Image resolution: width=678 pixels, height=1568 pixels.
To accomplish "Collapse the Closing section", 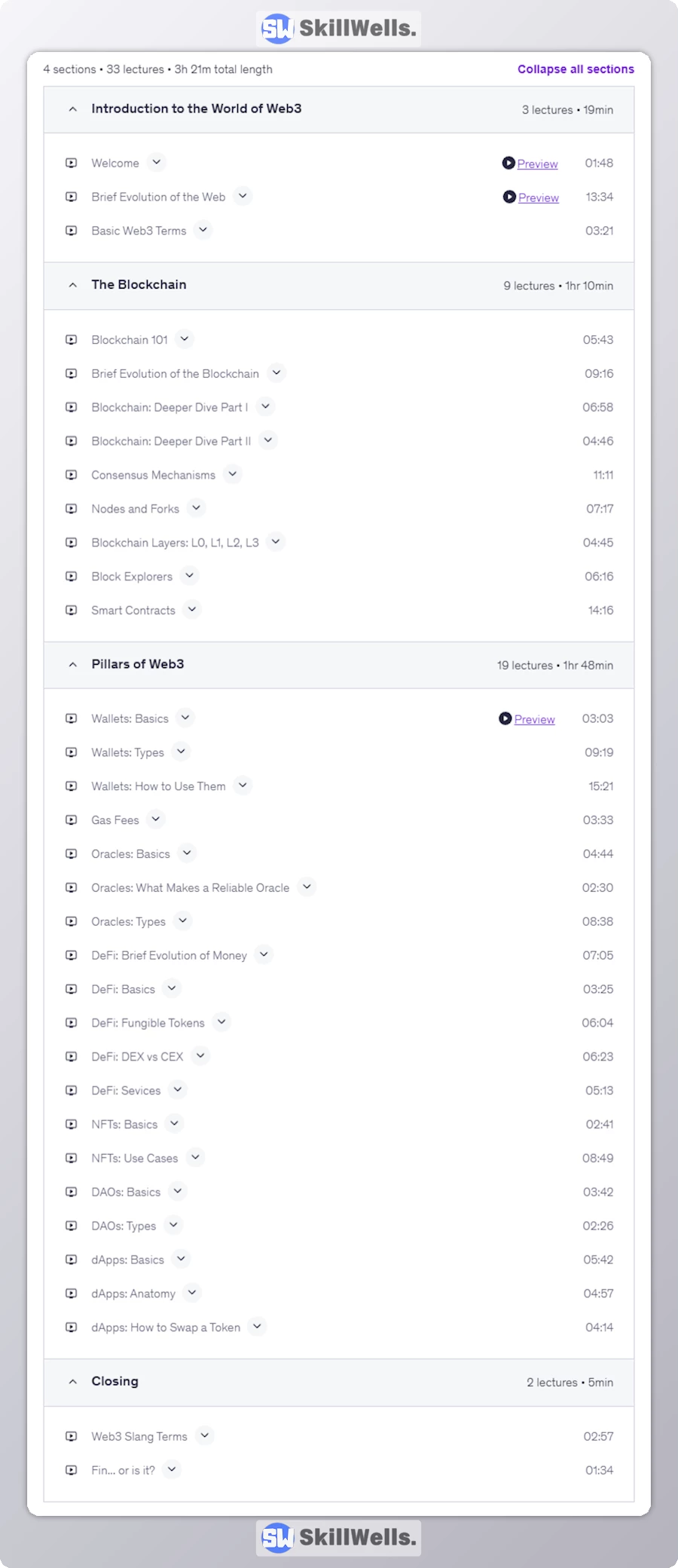I will point(73,1382).
